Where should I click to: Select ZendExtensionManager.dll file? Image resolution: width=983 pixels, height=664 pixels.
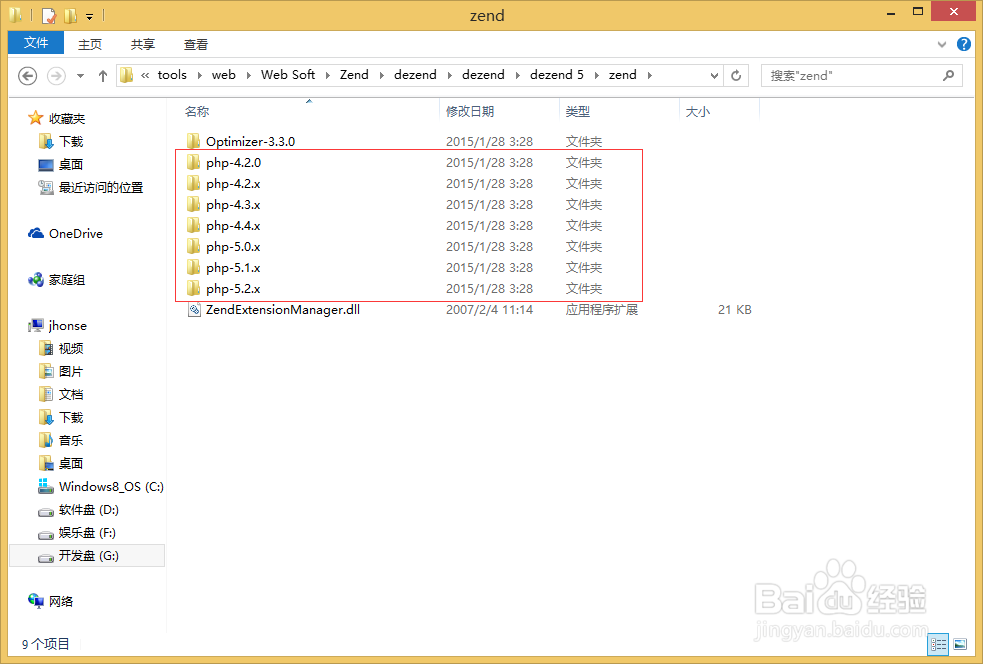283,310
